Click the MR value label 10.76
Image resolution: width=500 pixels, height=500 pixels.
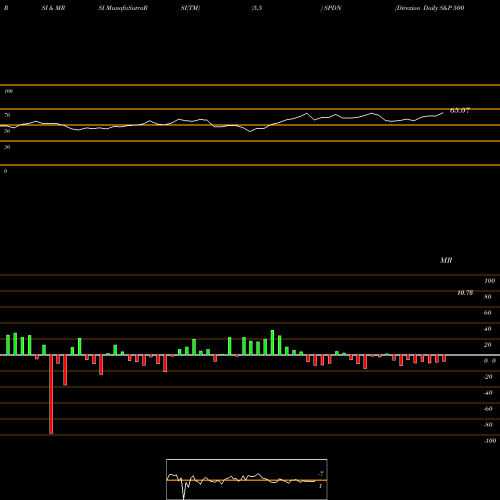[x=465, y=293]
